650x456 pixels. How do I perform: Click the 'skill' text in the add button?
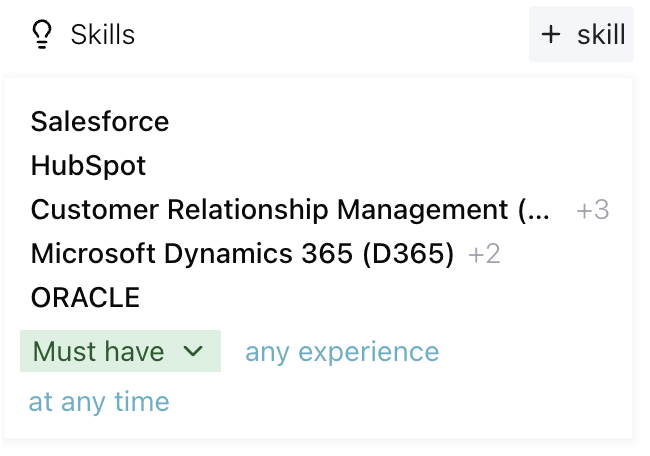(601, 35)
